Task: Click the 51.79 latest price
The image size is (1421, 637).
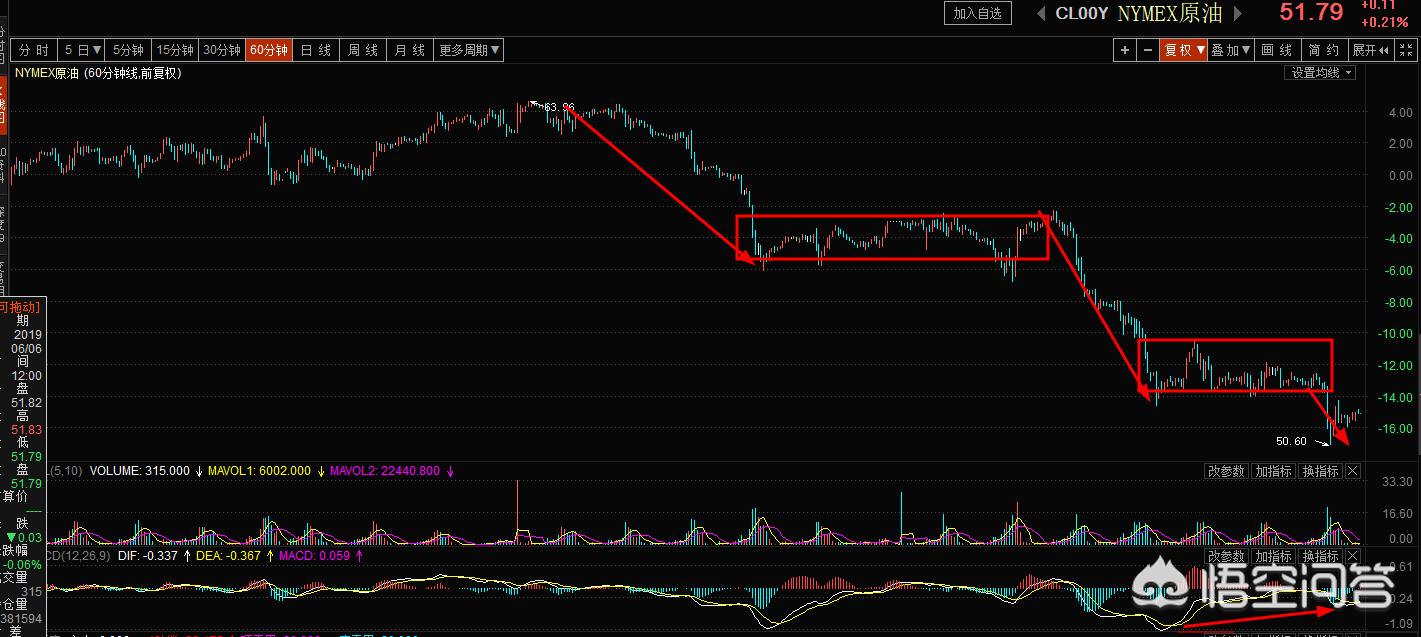Action: [1311, 13]
